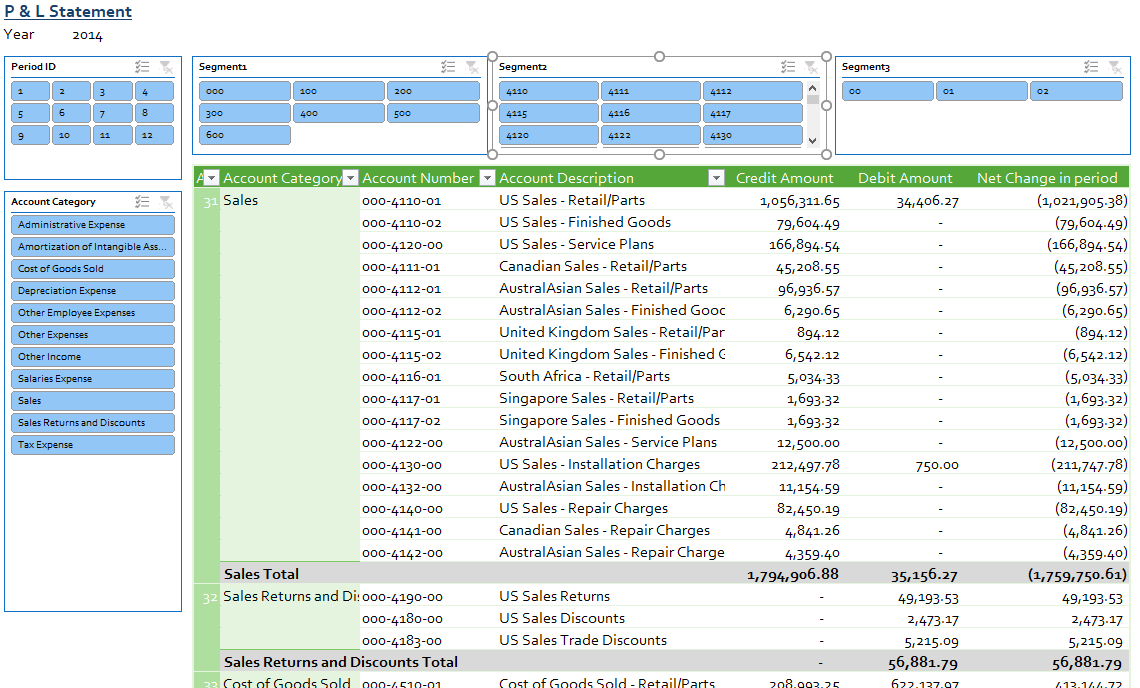
Task: Click the P & L Statement title
Action: (x=68, y=12)
